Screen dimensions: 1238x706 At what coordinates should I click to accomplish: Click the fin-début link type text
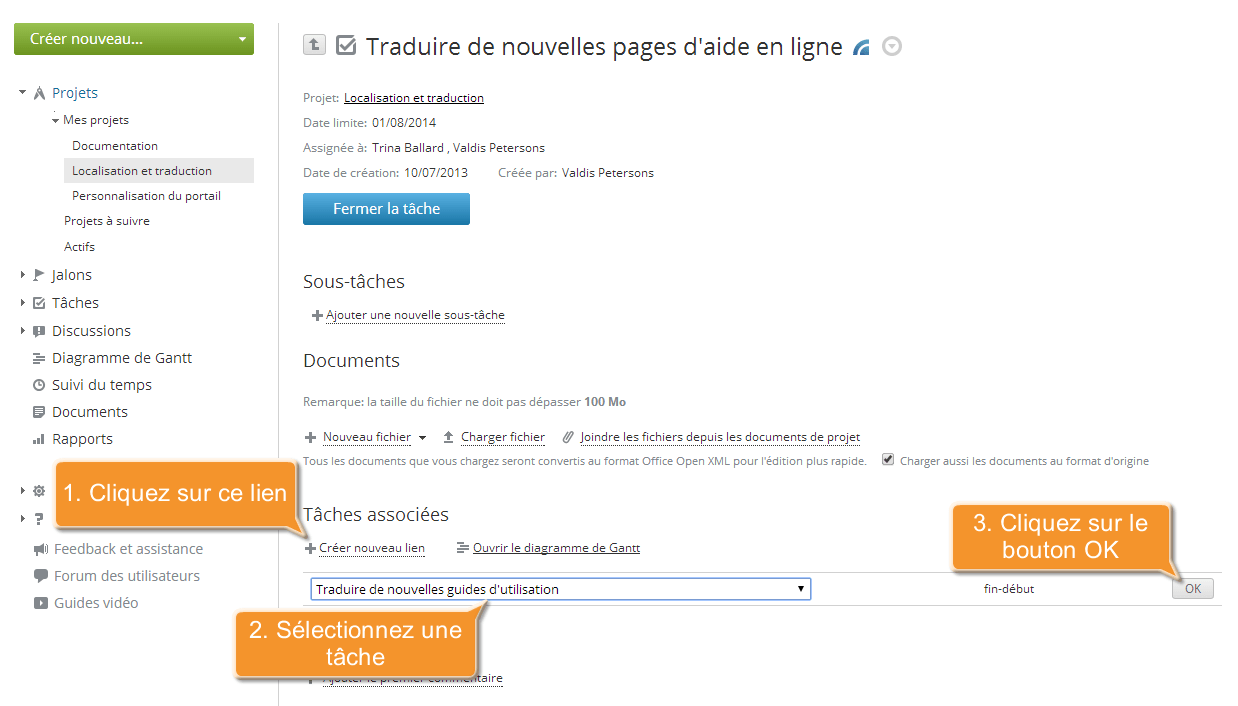(1009, 589)
